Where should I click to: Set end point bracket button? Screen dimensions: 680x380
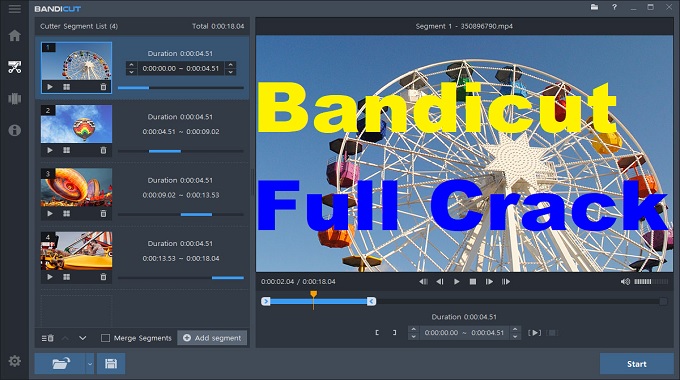pyautogui.click(x=394, y=333)
